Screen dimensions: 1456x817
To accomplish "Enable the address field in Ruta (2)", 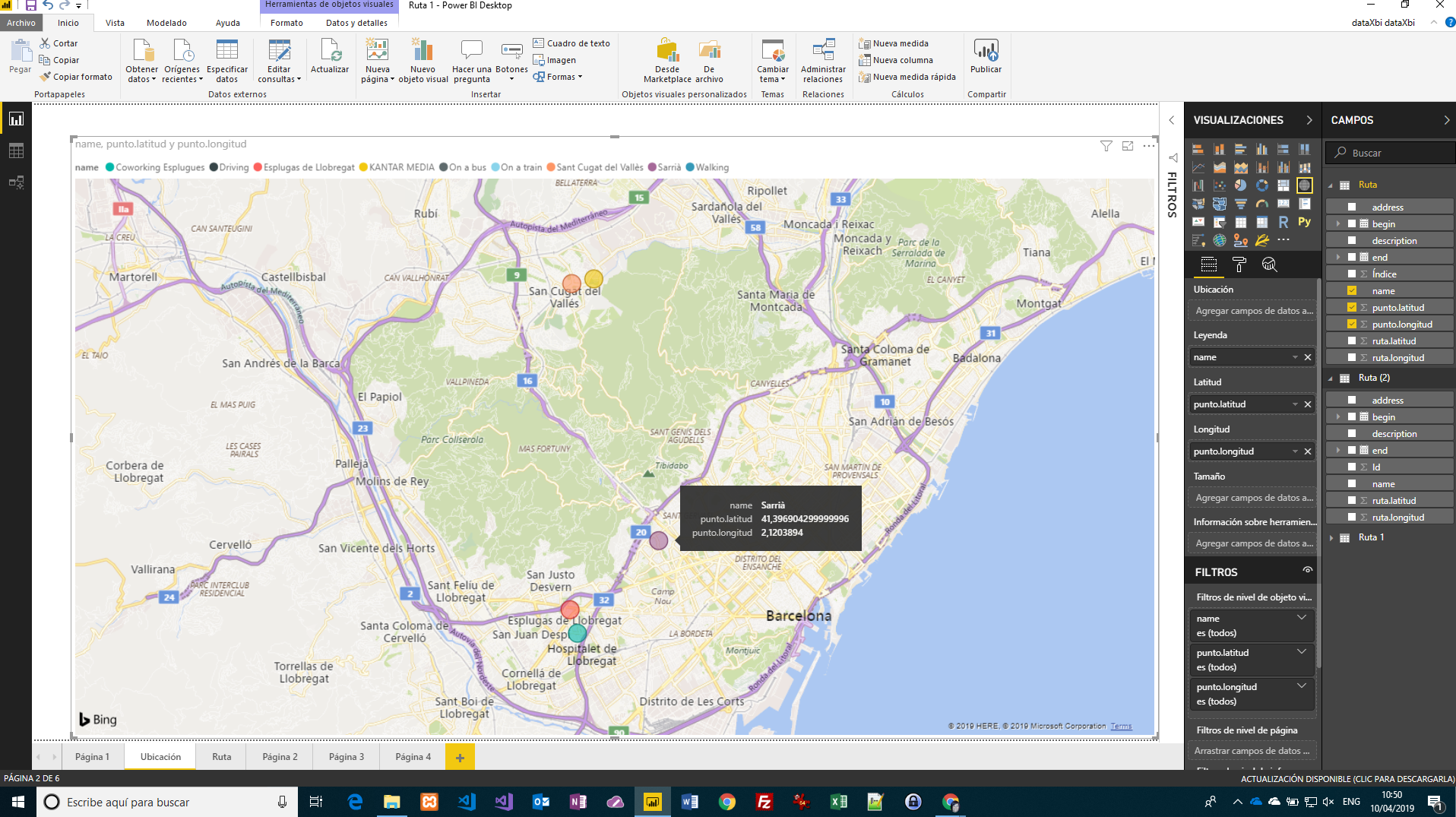I will coord(1351,400).
